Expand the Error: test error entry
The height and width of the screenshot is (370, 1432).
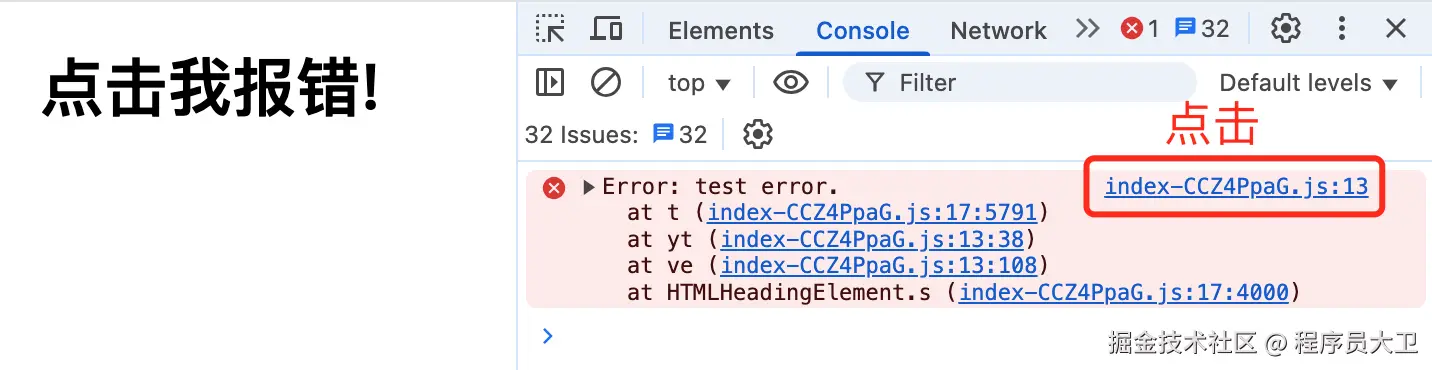589,187
